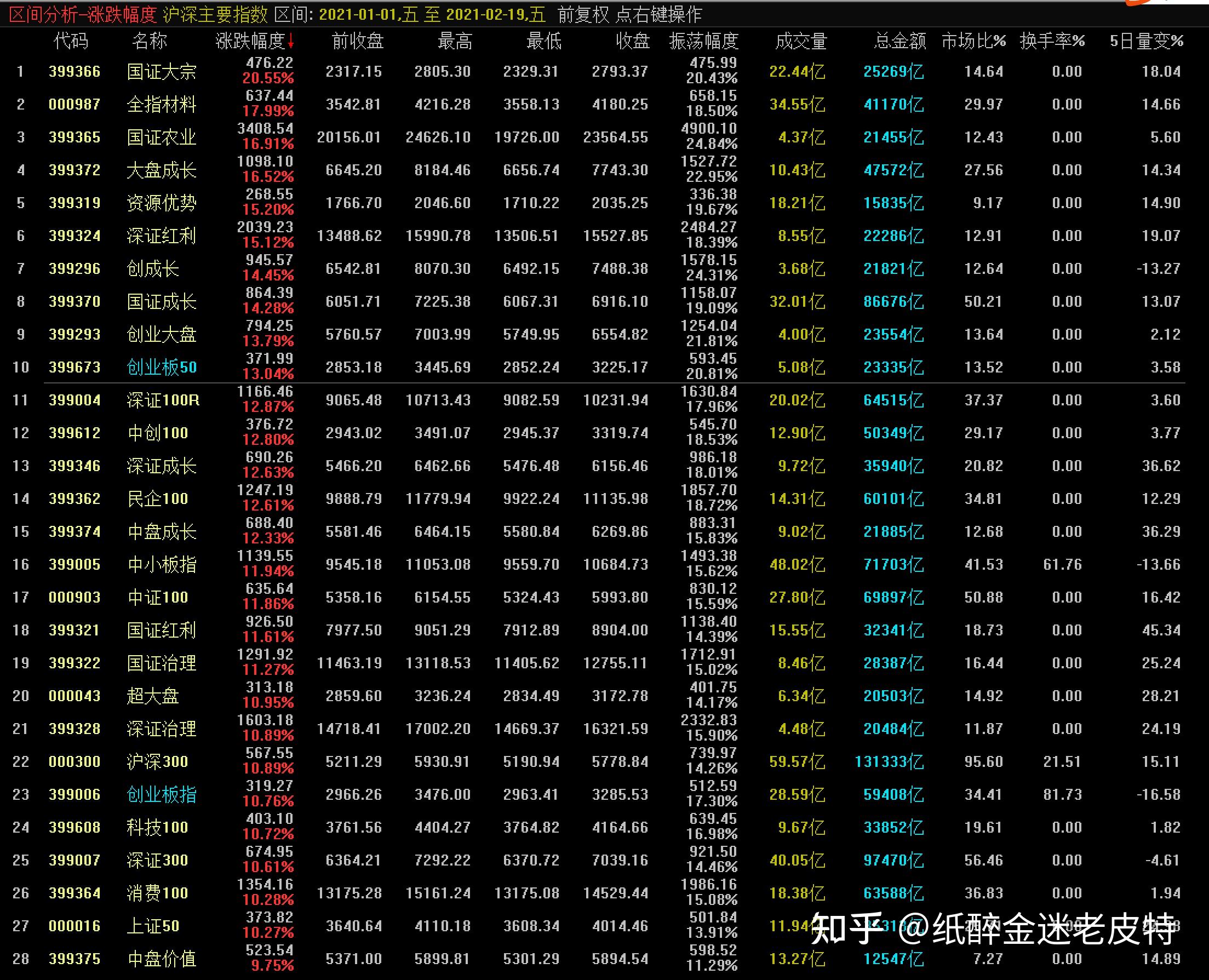
Task: Select the 中小板指 row name
Action: pyautogui.click(x=162, y=565)
